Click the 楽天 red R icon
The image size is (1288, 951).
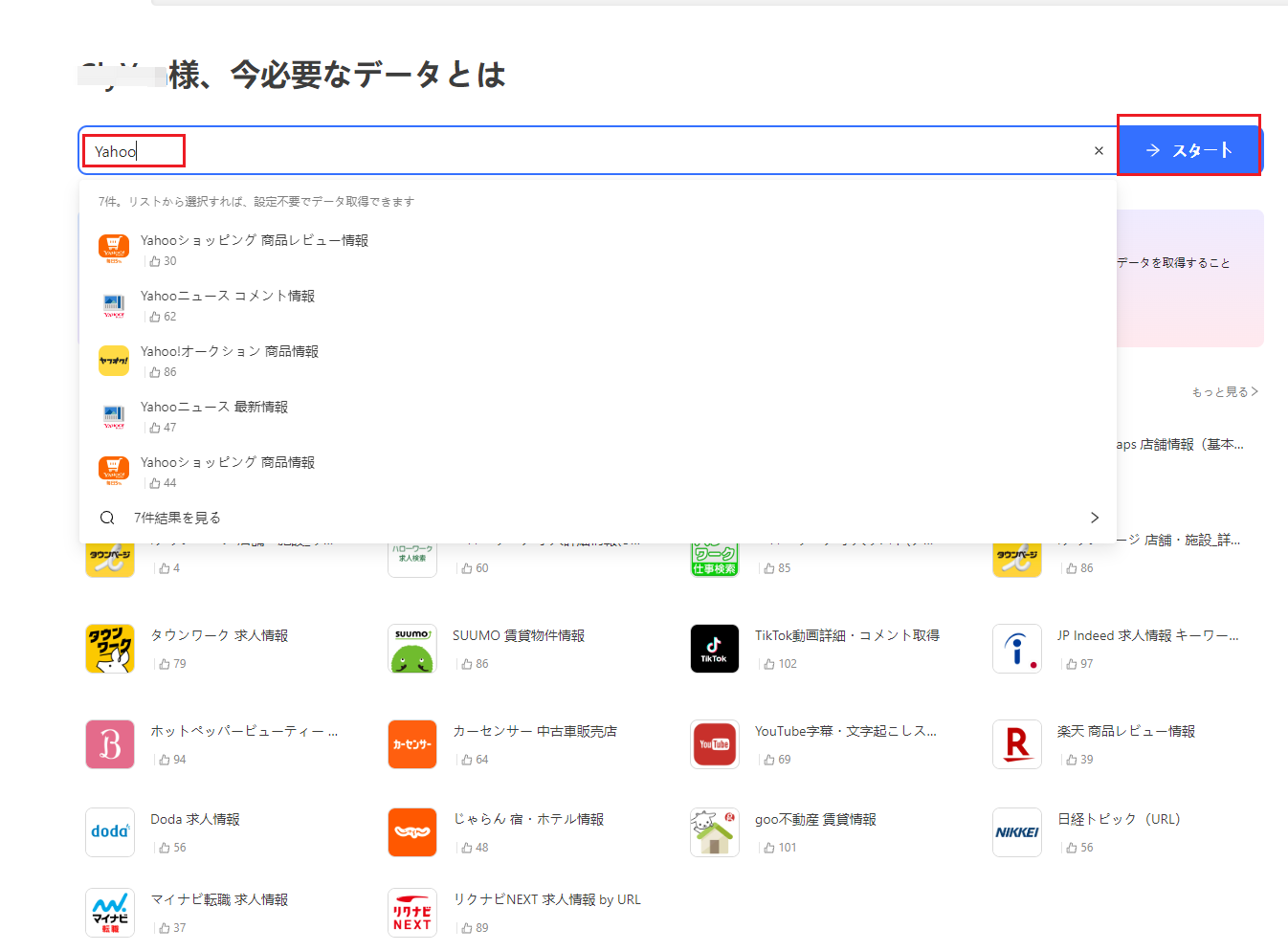coord(1017,744)
